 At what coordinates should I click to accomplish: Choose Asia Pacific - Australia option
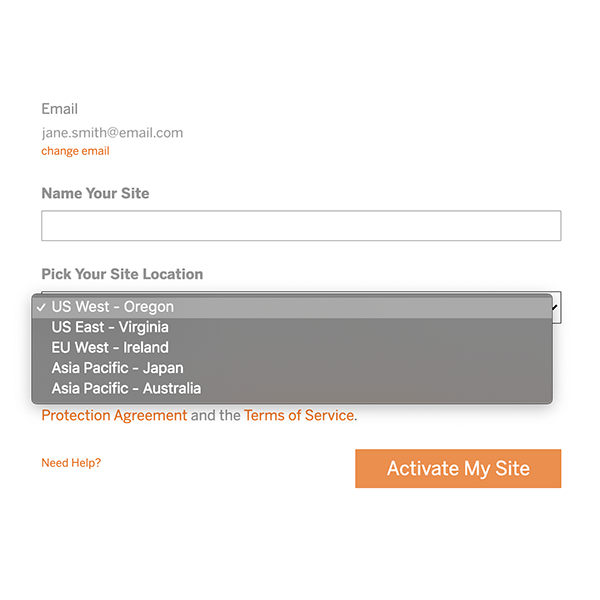(126, 388)
